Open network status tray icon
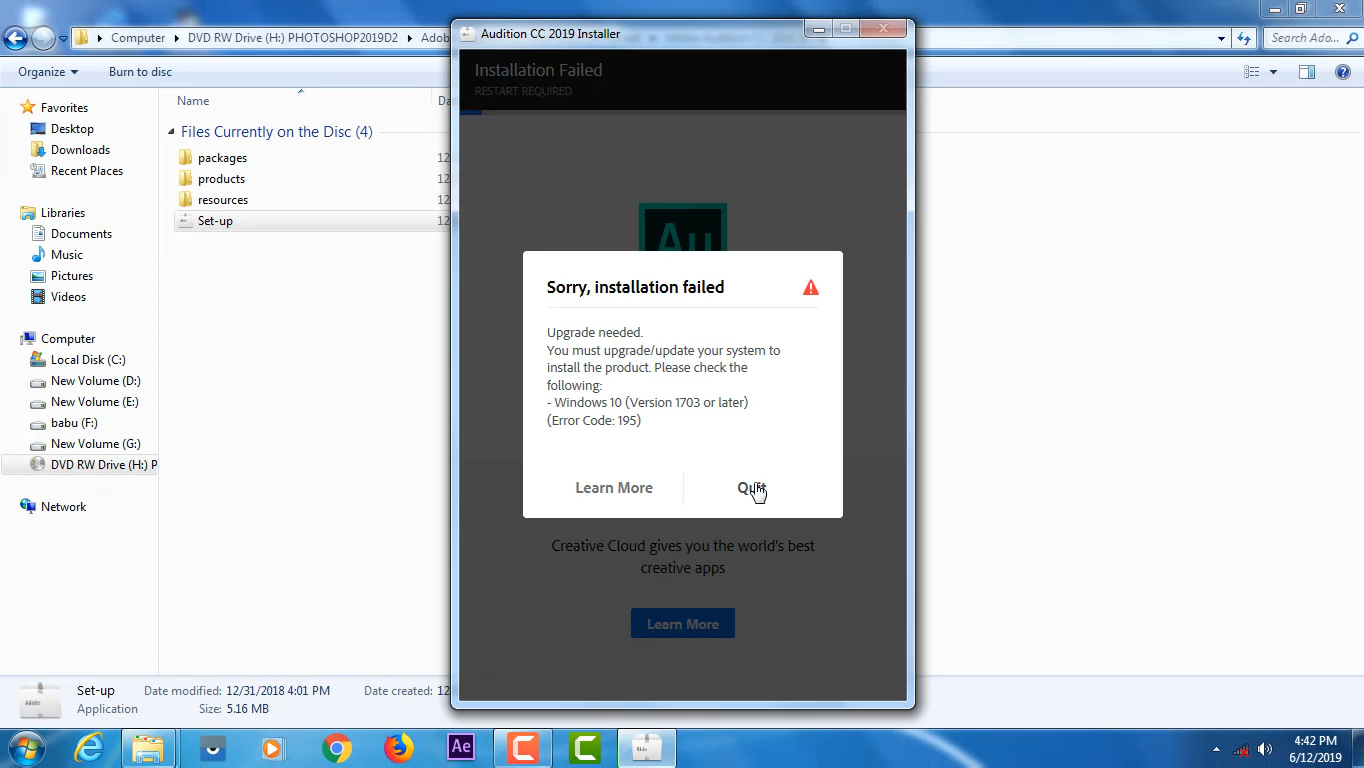1364x768 pixels. point(1241,749)
